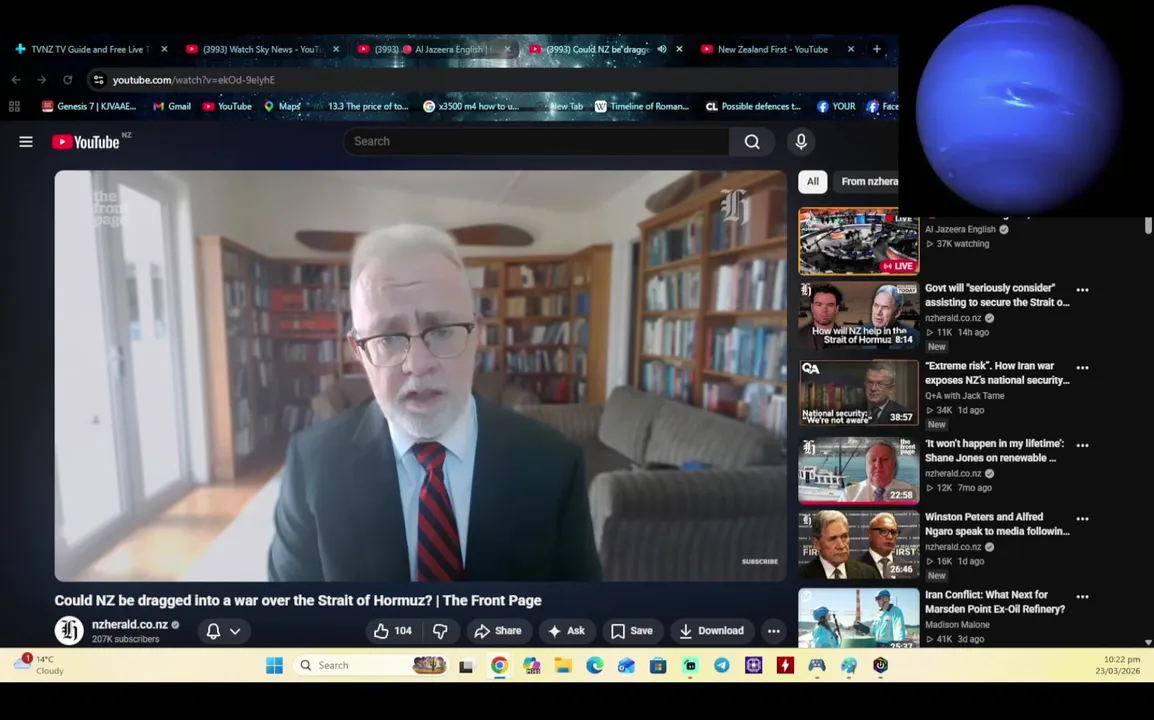Click the search magnifier button on YouTube
This screenshot has width=1154, height=720.
tap(751, 141)
